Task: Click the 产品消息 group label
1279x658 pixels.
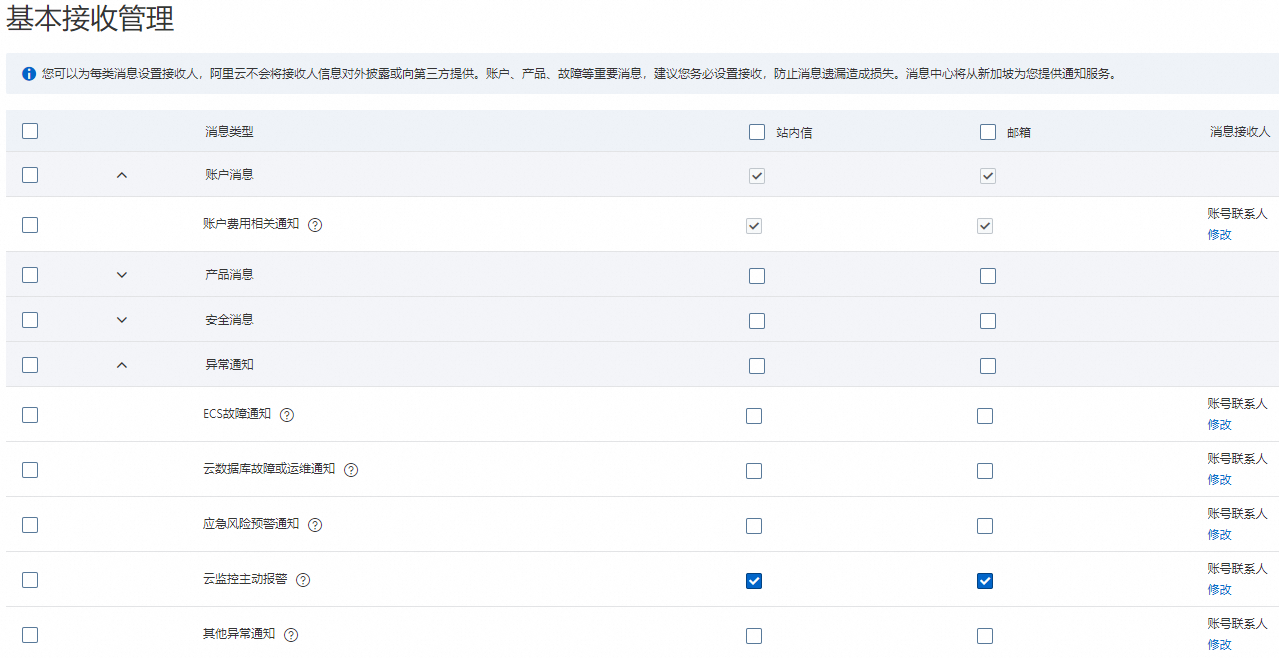Action: coord(229,275)
